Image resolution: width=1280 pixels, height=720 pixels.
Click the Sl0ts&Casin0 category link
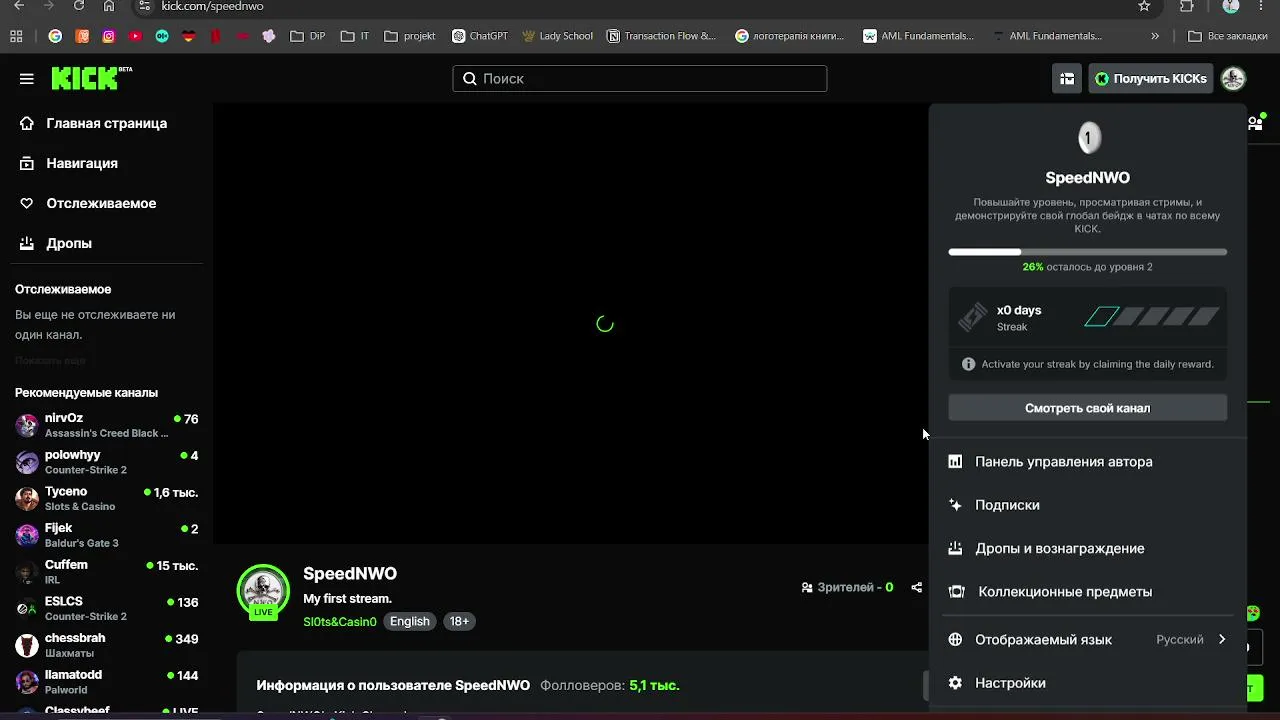[340, 622]
